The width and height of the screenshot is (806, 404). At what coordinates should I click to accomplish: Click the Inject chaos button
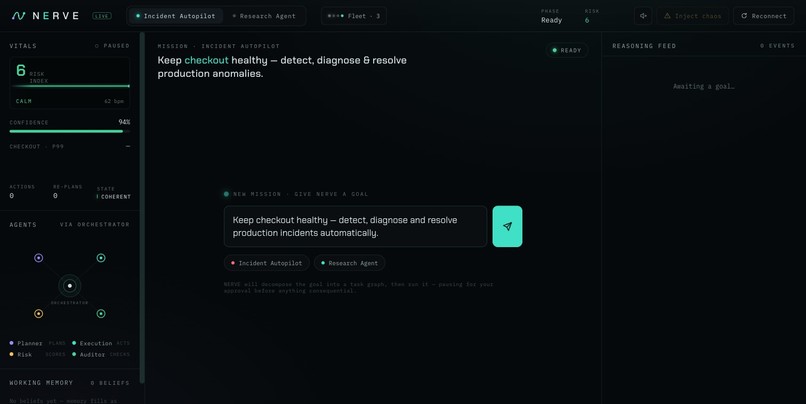(692, 16)
